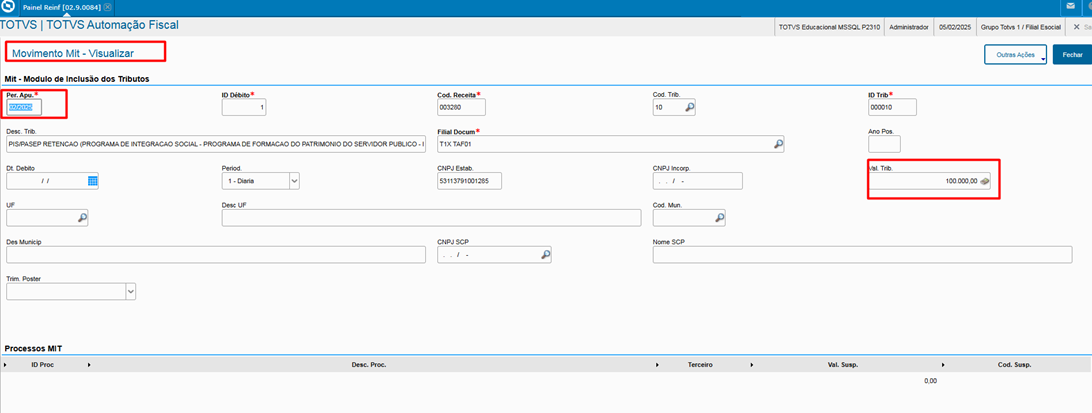Click the Fechar button
Screen dimensions: 1092x413
pos(1072,55)
